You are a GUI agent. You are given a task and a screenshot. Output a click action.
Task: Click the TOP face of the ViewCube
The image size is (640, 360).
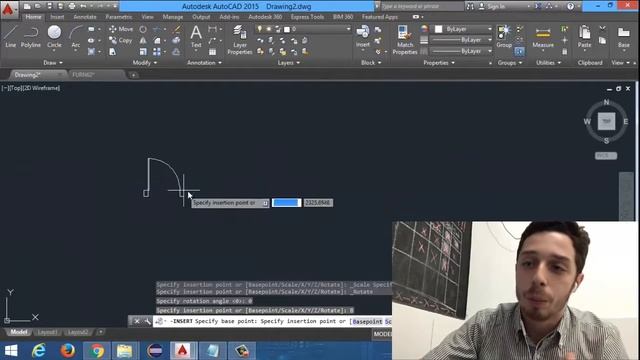[606, 121]
